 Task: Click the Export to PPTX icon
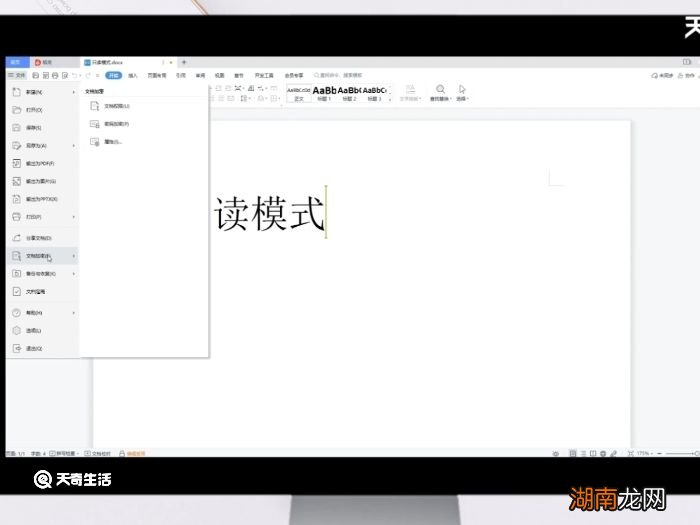click(x=17, y=199)
